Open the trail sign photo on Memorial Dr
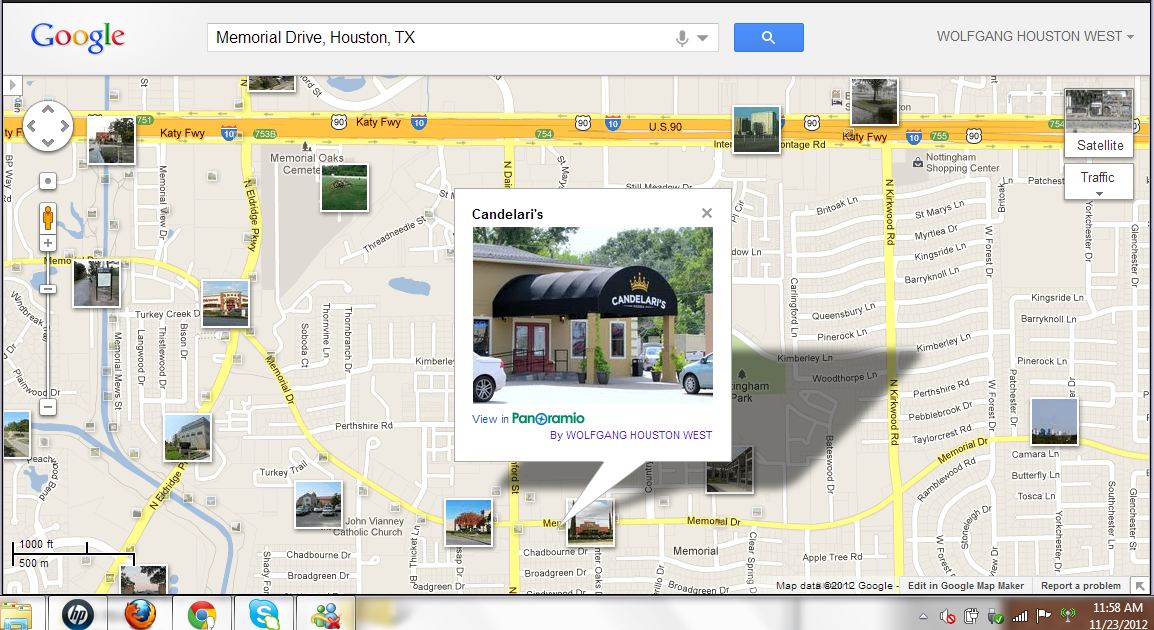Image resolution: width=1154 pixels, height=630 pixels. 96,283
